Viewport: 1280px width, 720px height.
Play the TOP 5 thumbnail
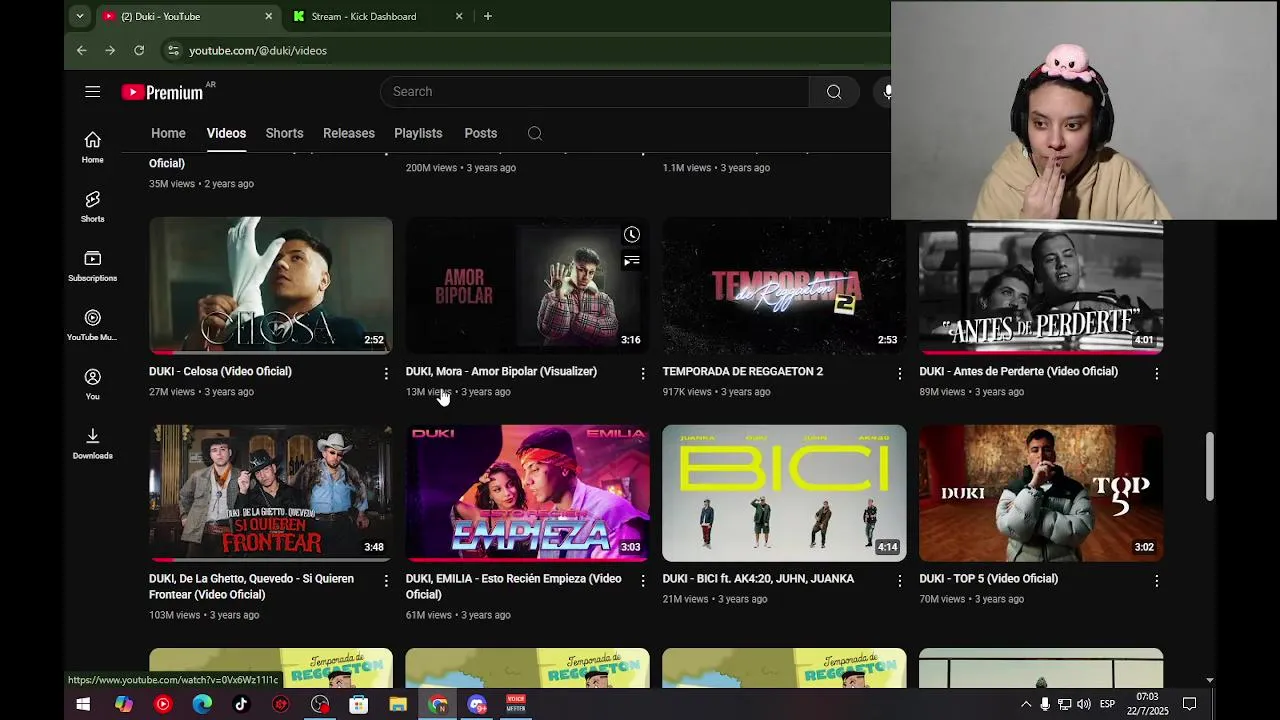click(x=1041, y=493)
